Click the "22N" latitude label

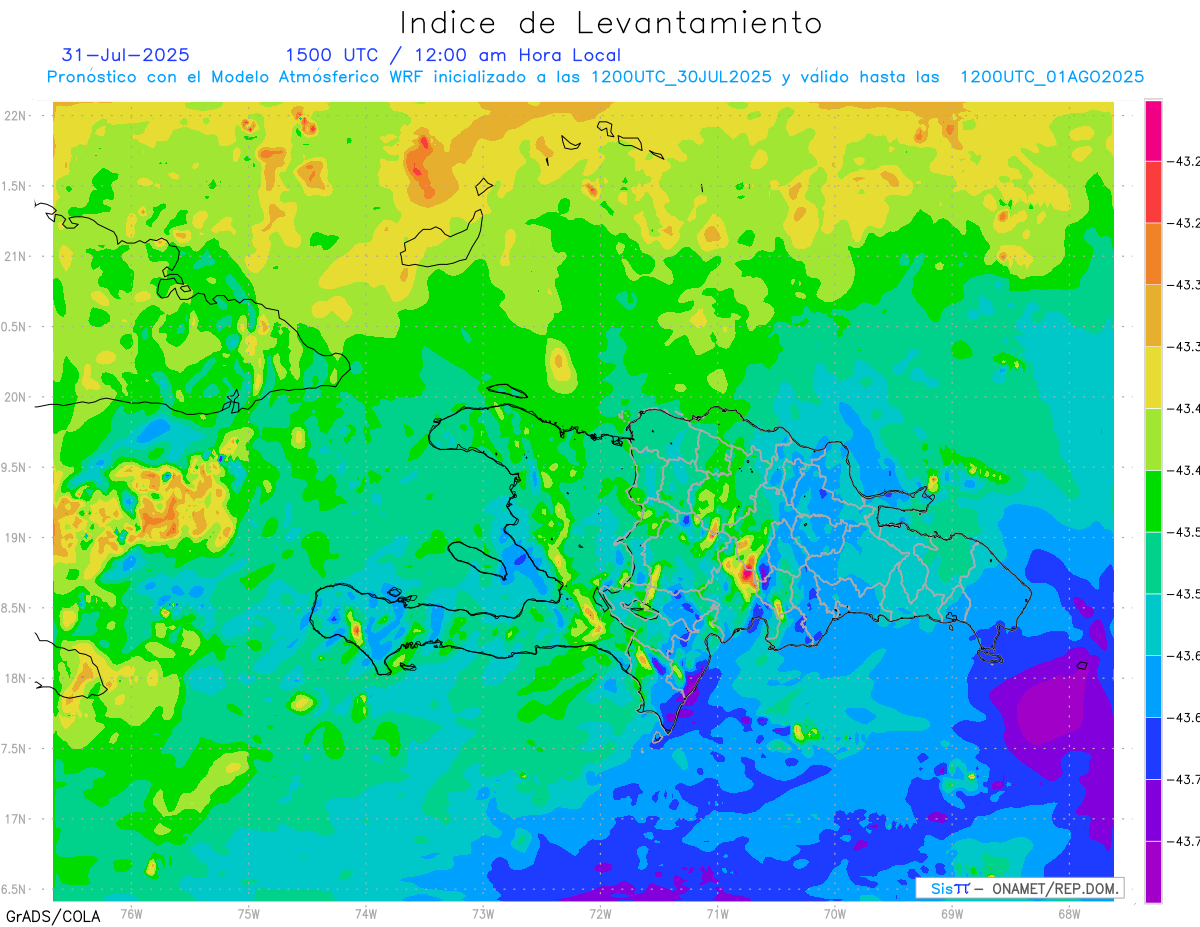[x=16, y=116]
